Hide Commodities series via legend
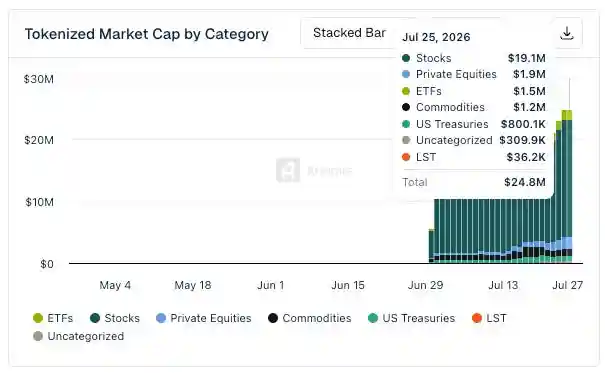The height and width of the screenshot is (373, 605). tap(310, 318)
